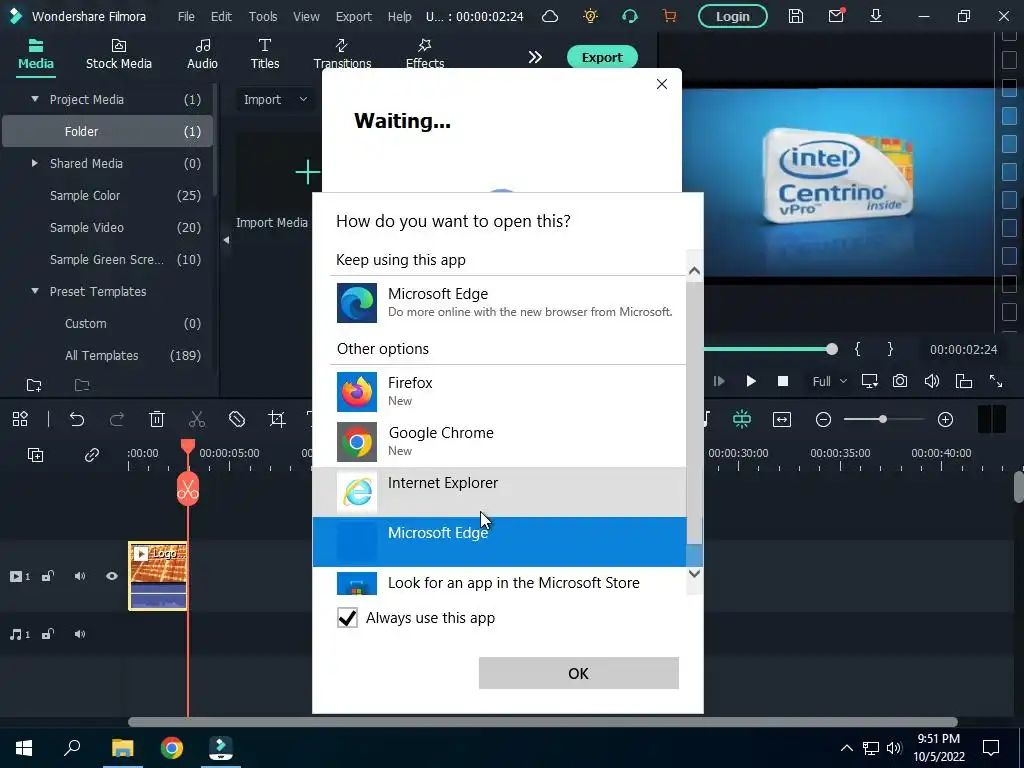Image resolution: width=1024 pixels, height=768 pixels.
Task: Select the Logo clip on timeline
Action: point(158,576)
